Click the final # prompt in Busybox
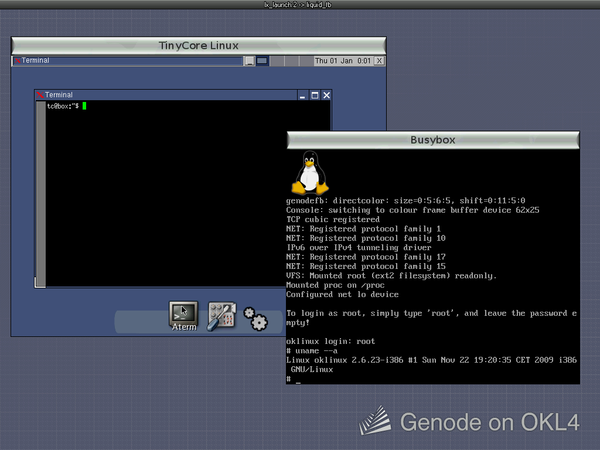 (x=289, y=379)
